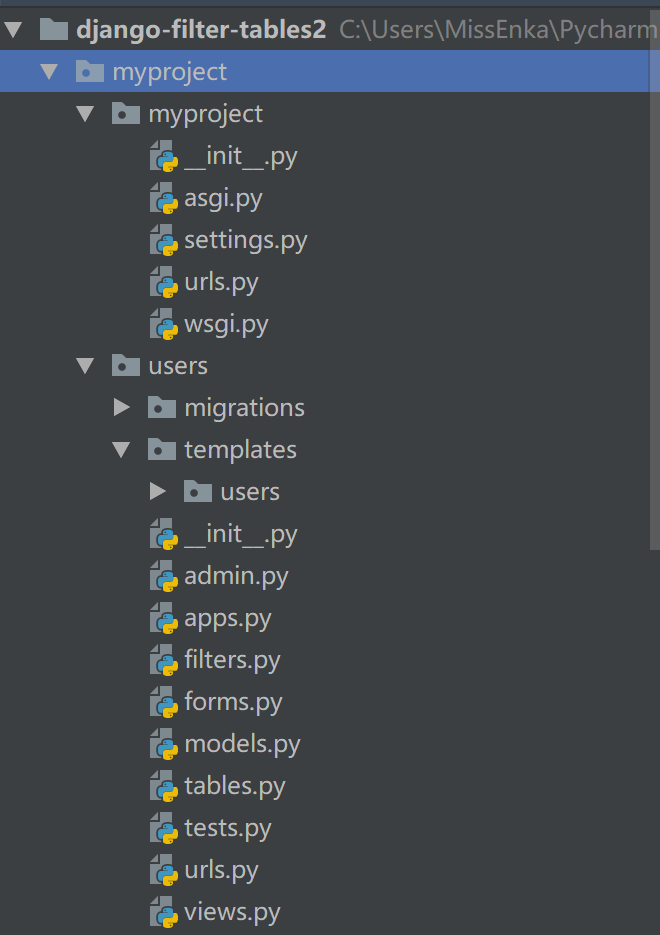Click the C:\Users\MissEnka project path text

click(498, 30)
